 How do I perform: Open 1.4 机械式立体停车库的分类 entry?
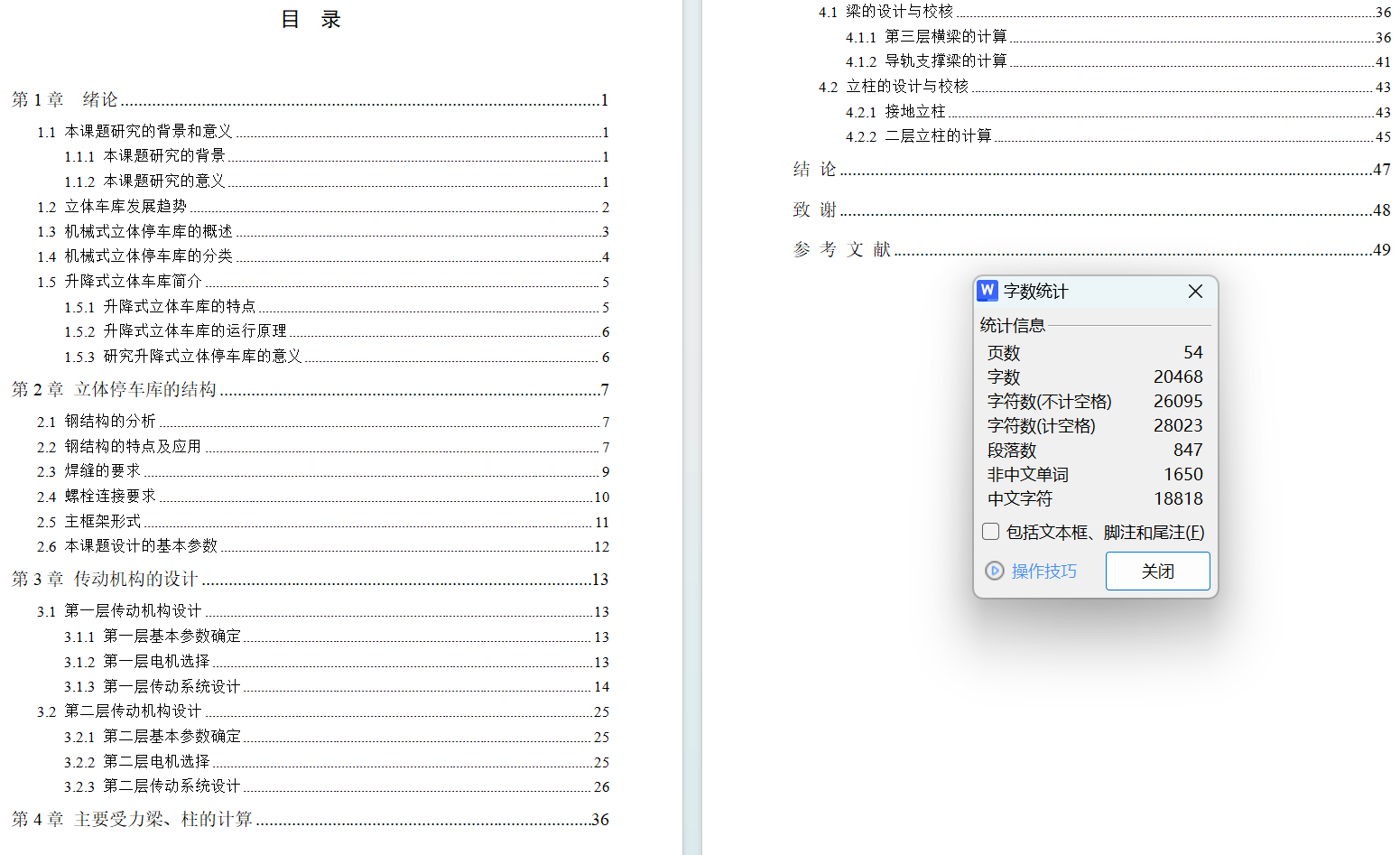(323, 256)
